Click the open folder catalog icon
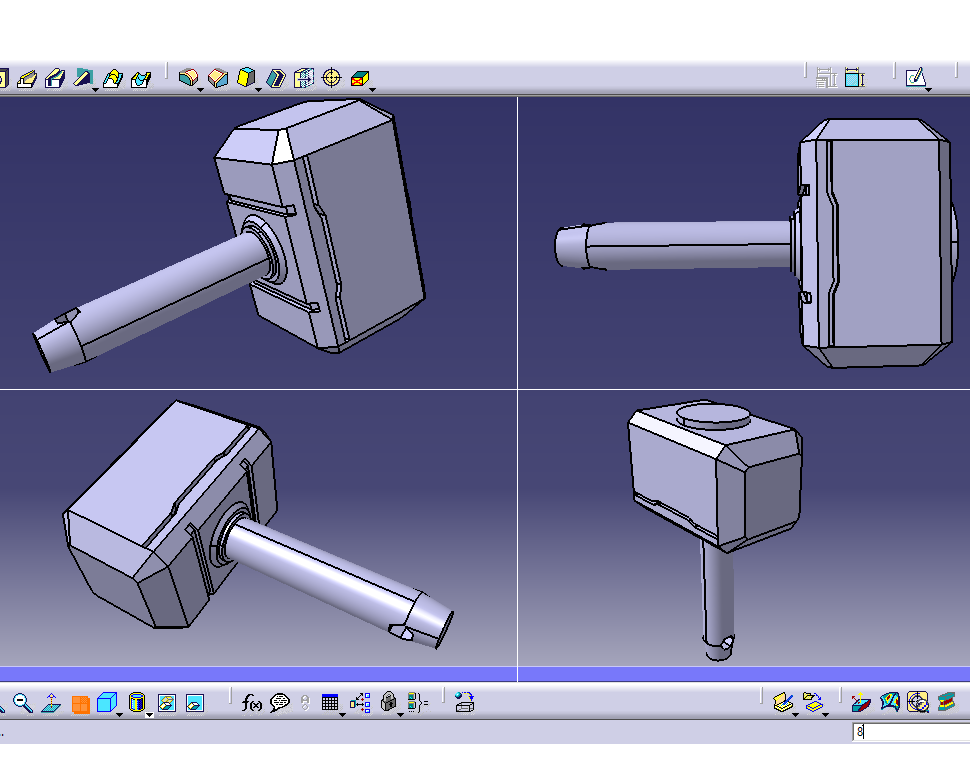The width and height of the screenshot is (970, 762). [x=813, y=702]
